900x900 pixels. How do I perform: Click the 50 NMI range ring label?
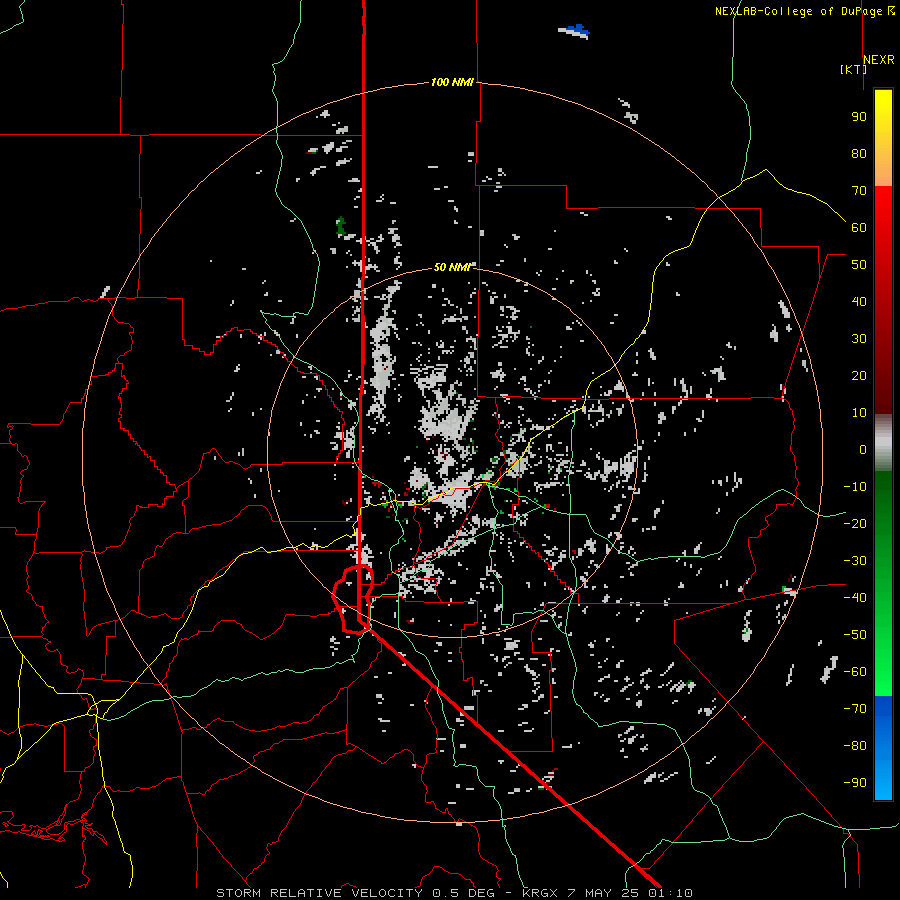pos(452,267)
